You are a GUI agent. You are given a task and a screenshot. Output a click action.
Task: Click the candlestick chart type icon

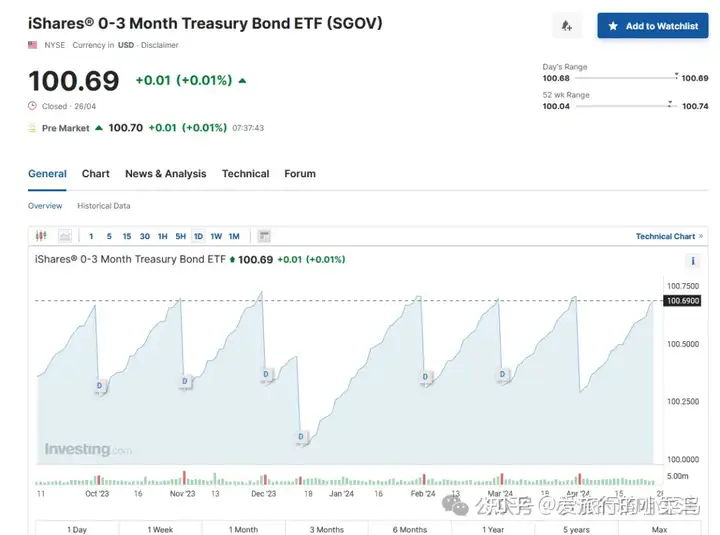[41, 236]
